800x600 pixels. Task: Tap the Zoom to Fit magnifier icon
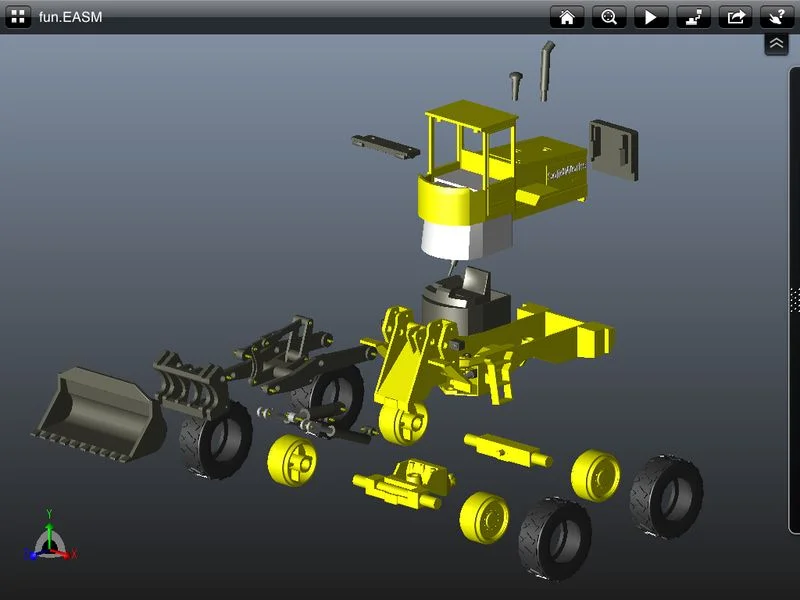click(608, 17)
